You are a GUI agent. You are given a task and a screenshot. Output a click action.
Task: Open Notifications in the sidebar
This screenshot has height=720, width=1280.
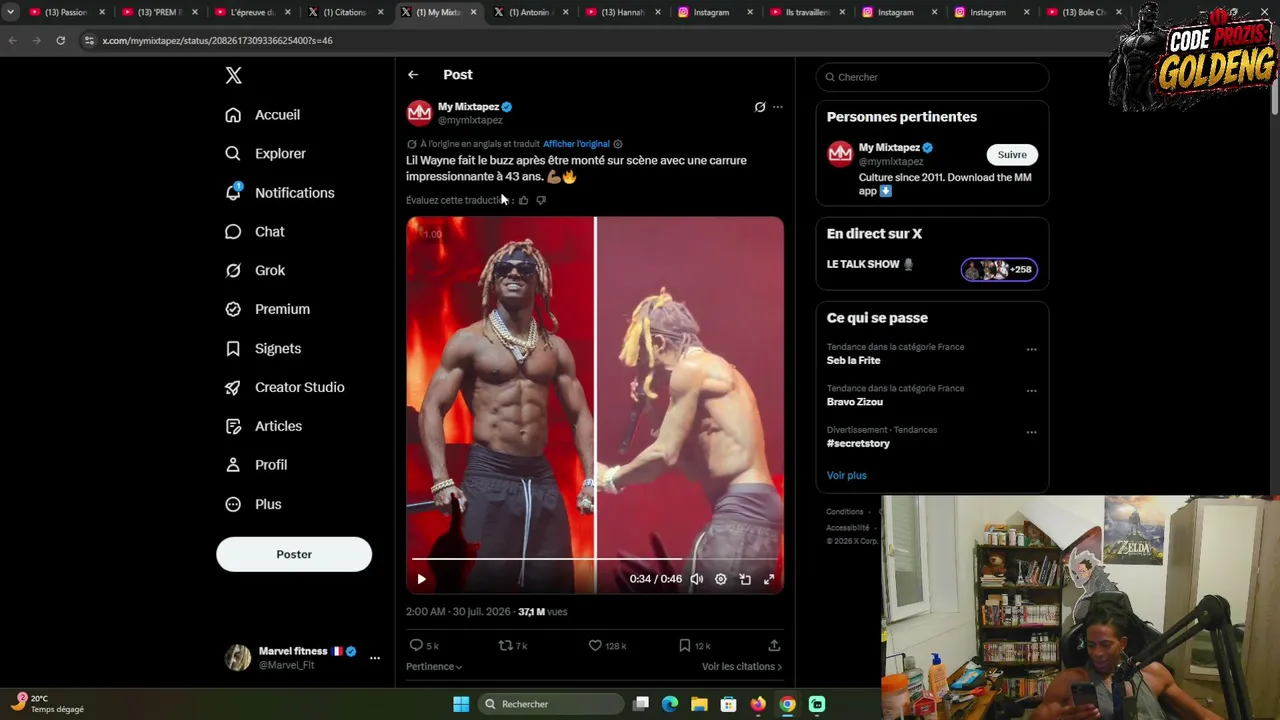point(280,193)
